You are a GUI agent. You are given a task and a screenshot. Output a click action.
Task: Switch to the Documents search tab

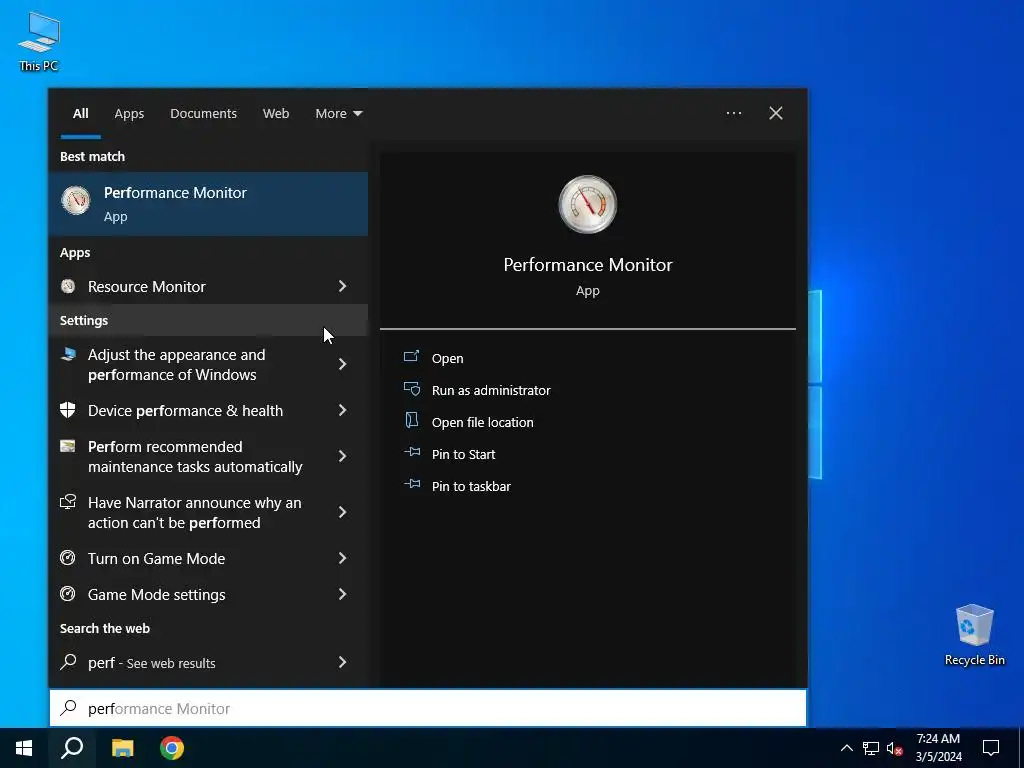tap(203, 113)
